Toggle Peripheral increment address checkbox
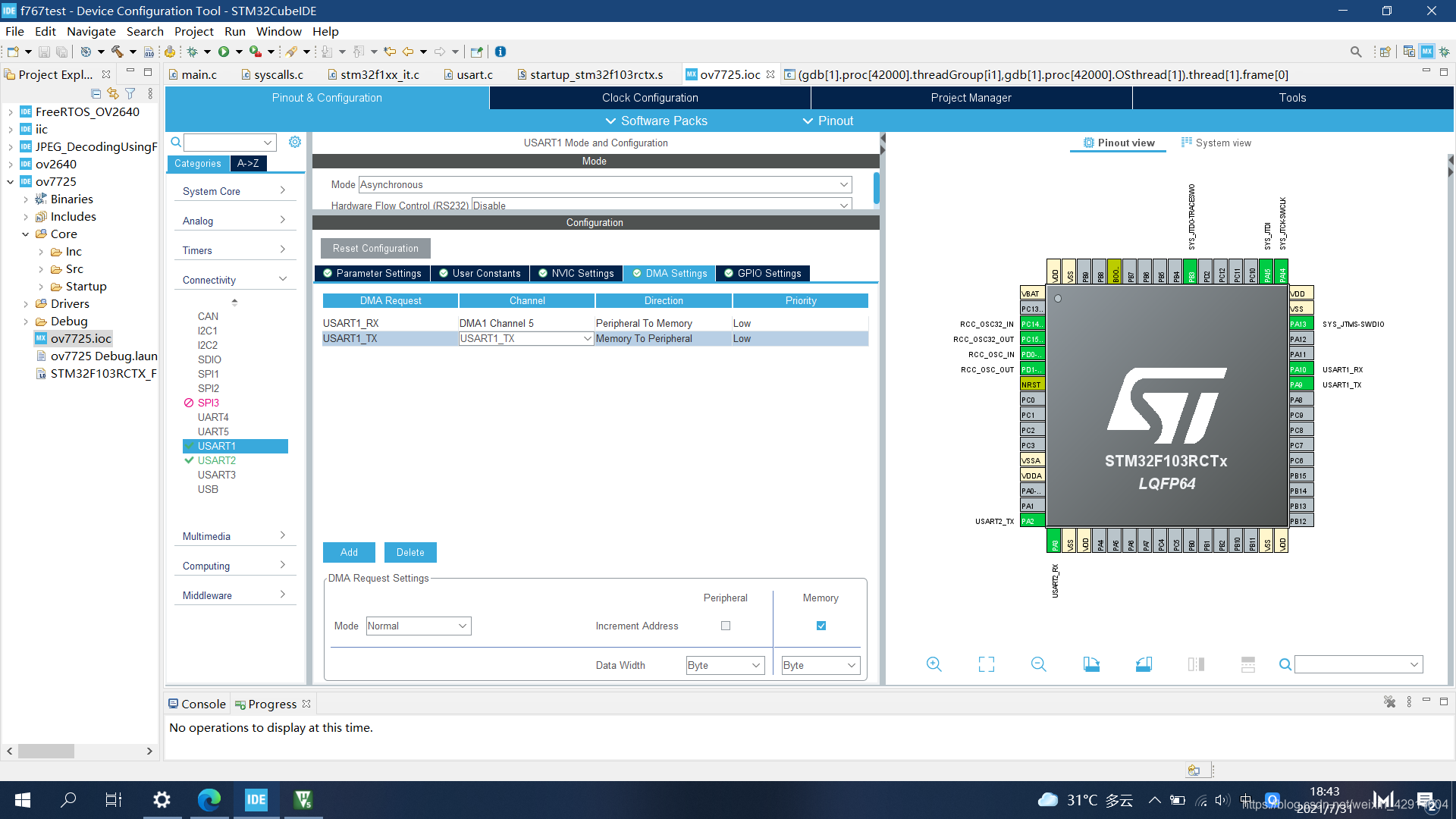The width and height of the screenshot is (1456, 819). 726,626
